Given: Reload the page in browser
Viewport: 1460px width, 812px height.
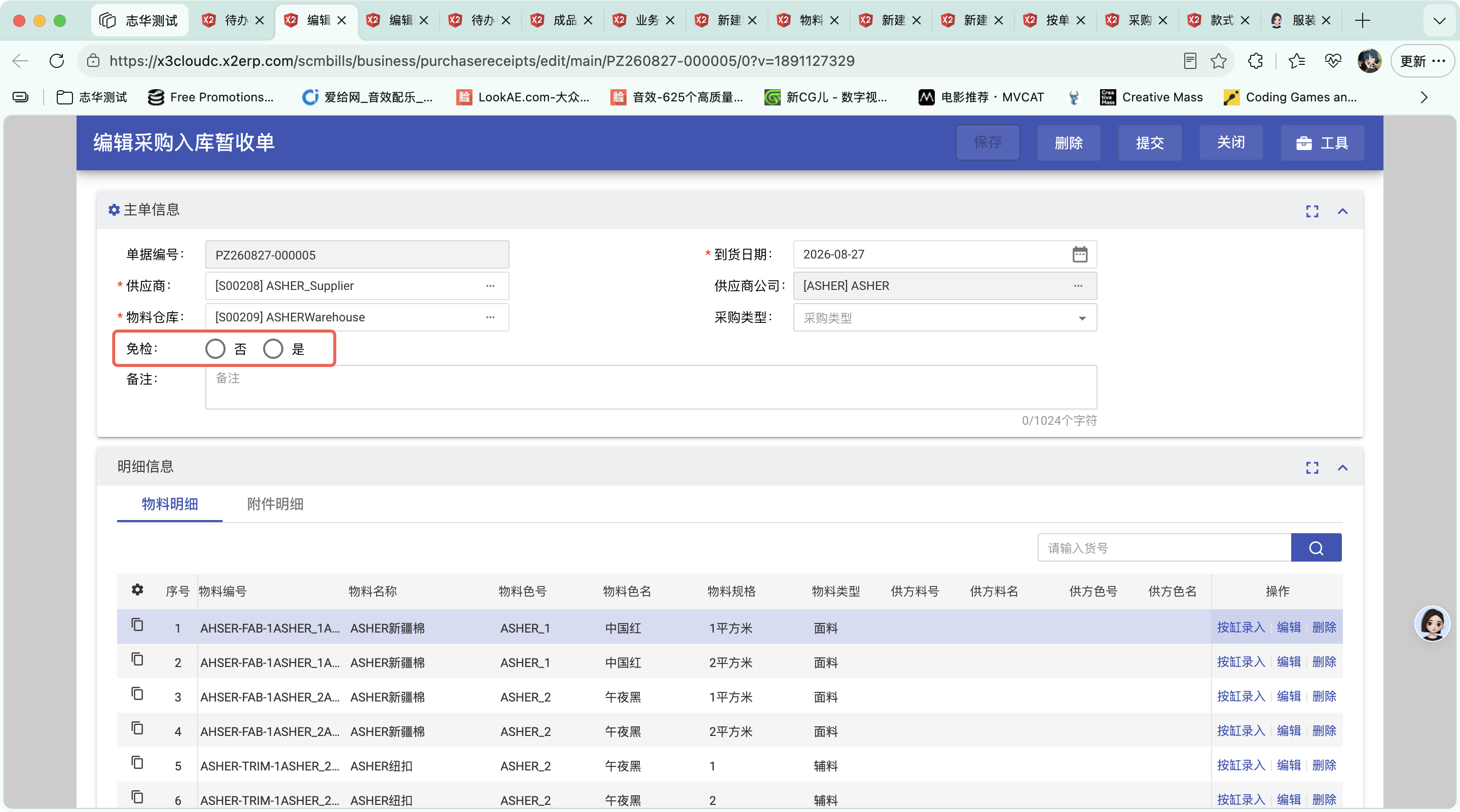Looking at the screenshot, I should pyautogui.click(x=57, y=61).
